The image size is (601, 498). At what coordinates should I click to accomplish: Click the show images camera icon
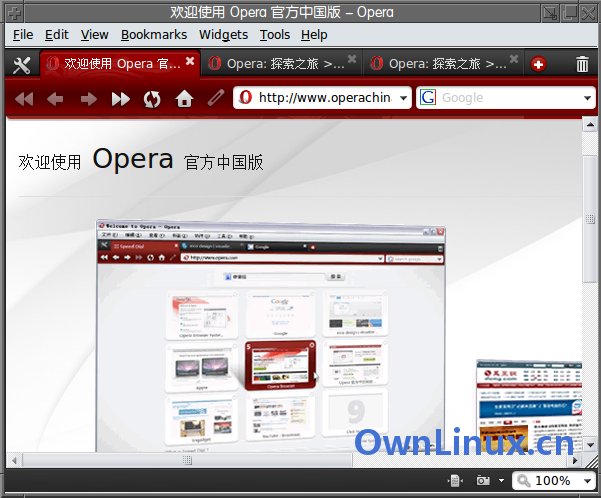point(483,480)
